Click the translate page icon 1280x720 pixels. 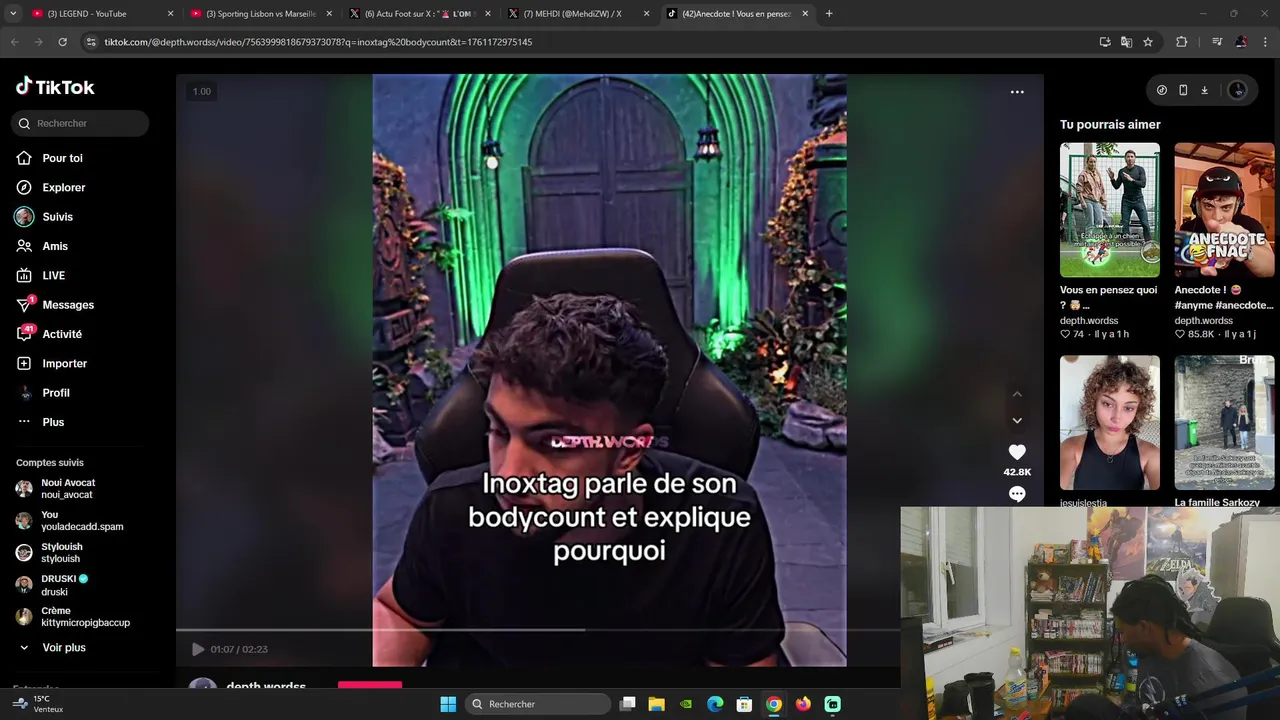[1126, 42]
